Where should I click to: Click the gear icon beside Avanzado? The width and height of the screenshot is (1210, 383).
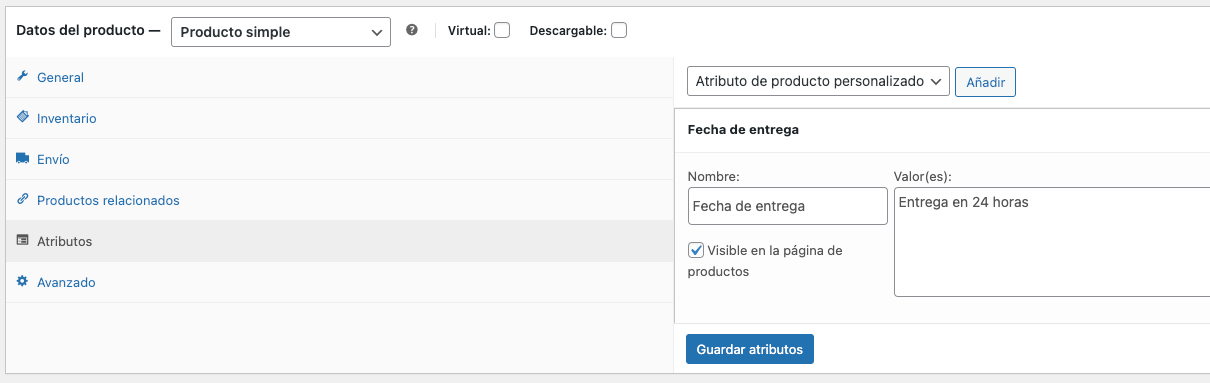pyautogui.click(x=22, y=282)
